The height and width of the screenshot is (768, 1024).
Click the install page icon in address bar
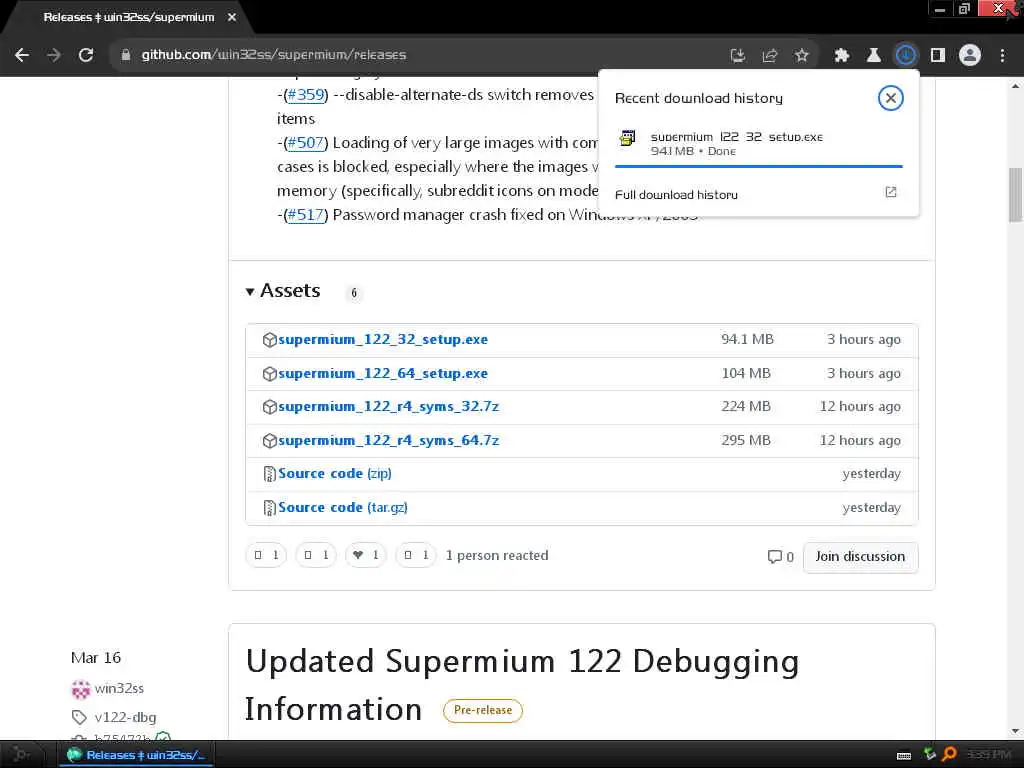pyautogui.click(x=738, y=56)
